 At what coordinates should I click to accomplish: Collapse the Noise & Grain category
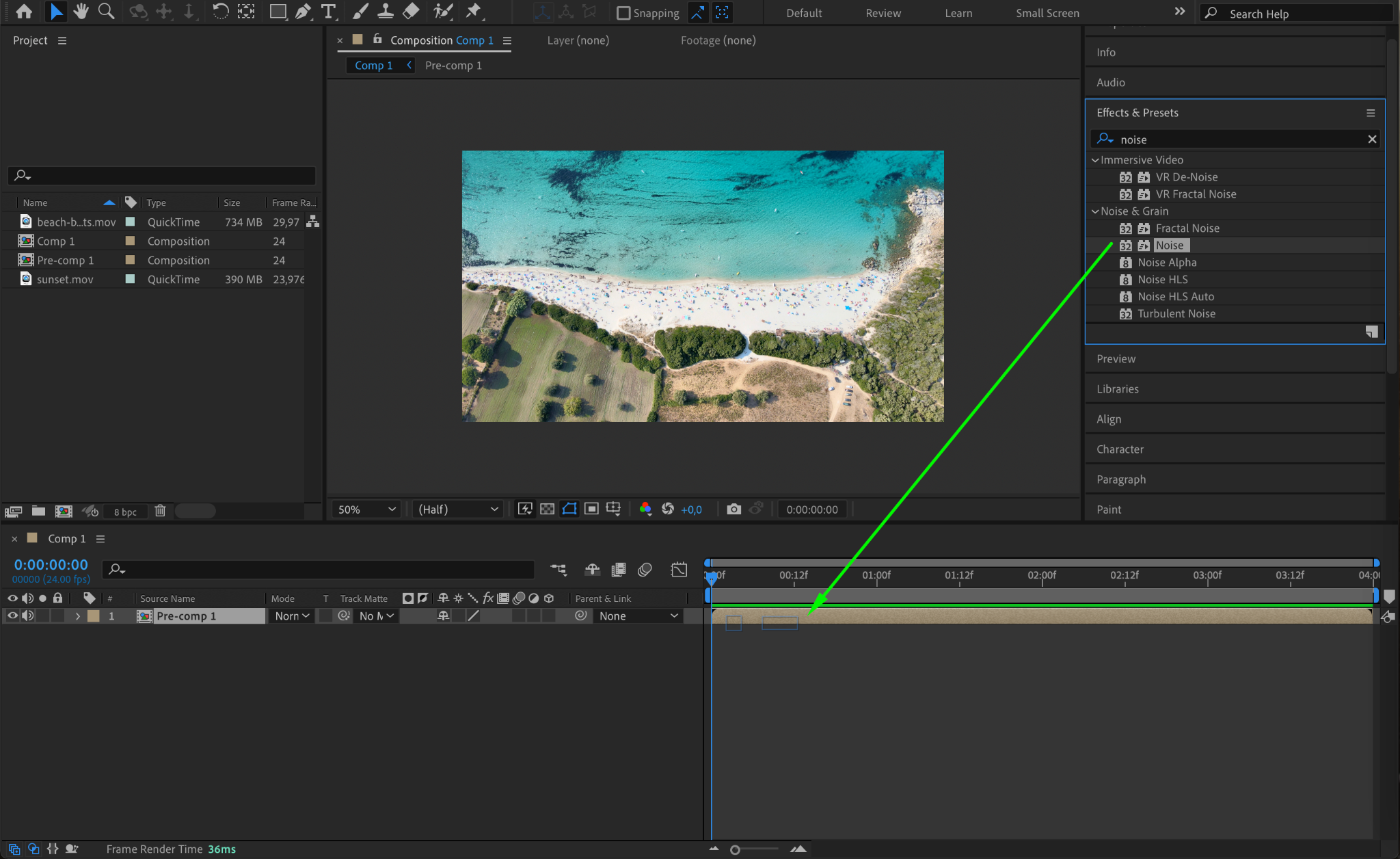[x=1095, y=211]
